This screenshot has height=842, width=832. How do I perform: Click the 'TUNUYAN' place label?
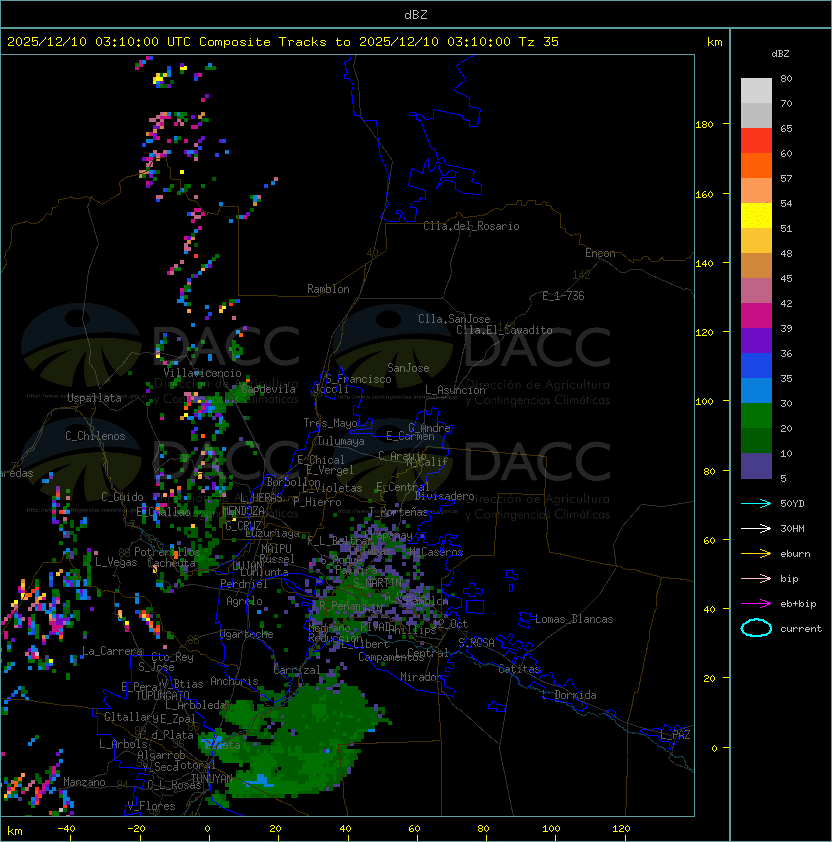(212, 778)
